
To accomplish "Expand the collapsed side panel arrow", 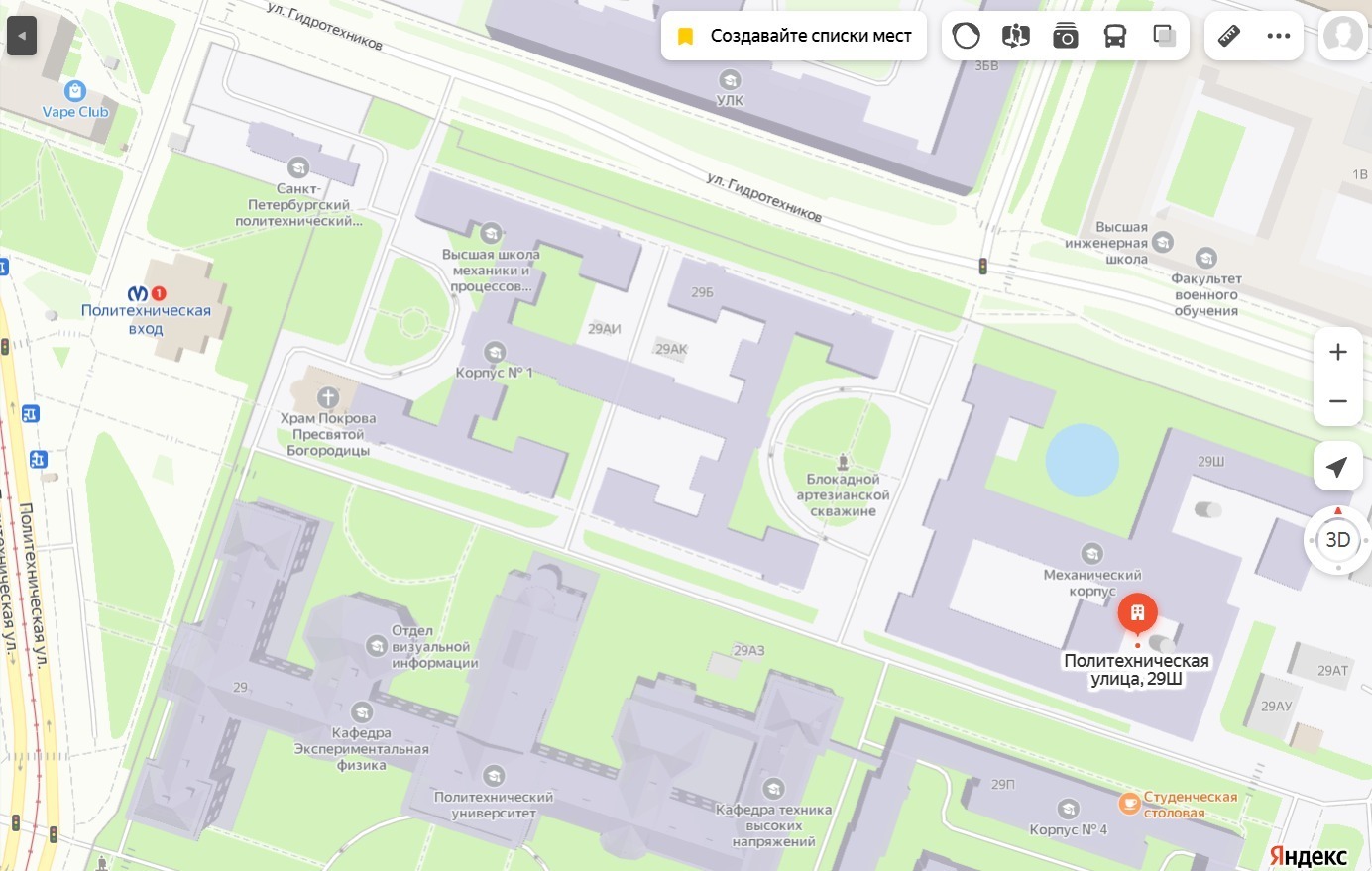I will pyautogui.click(x=22, y=37).
